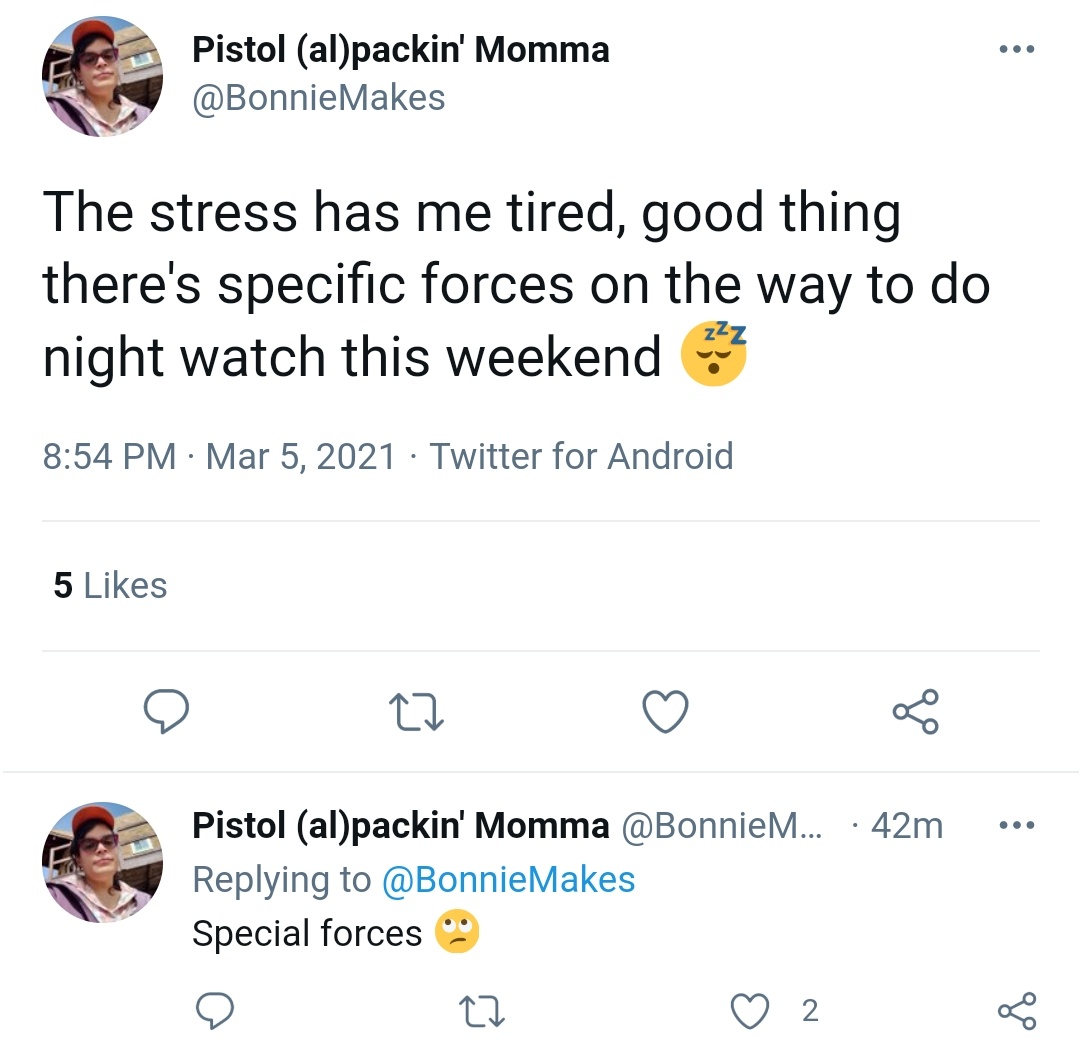Image resolution: width=1080 pixels, height=1060 pixels.
Task: Retweet the main tweet about stress
Action: (416, 711)
